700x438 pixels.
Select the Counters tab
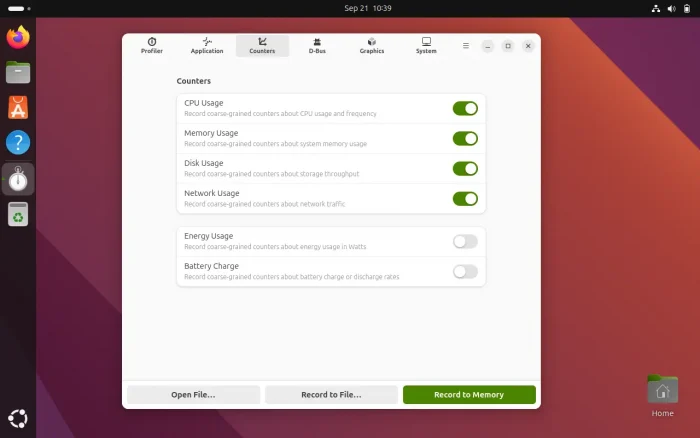[x=262, y=46]
